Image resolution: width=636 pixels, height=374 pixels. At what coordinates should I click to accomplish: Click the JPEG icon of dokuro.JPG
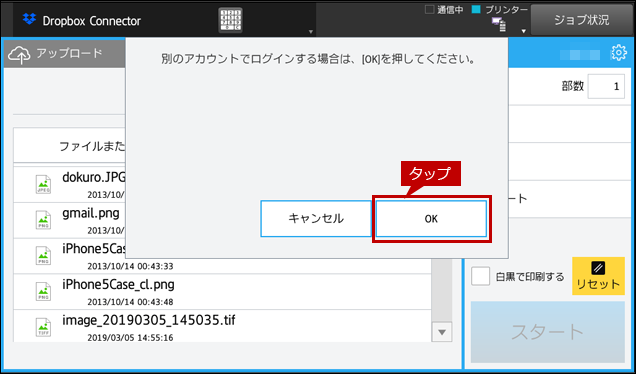click(43, 185)
